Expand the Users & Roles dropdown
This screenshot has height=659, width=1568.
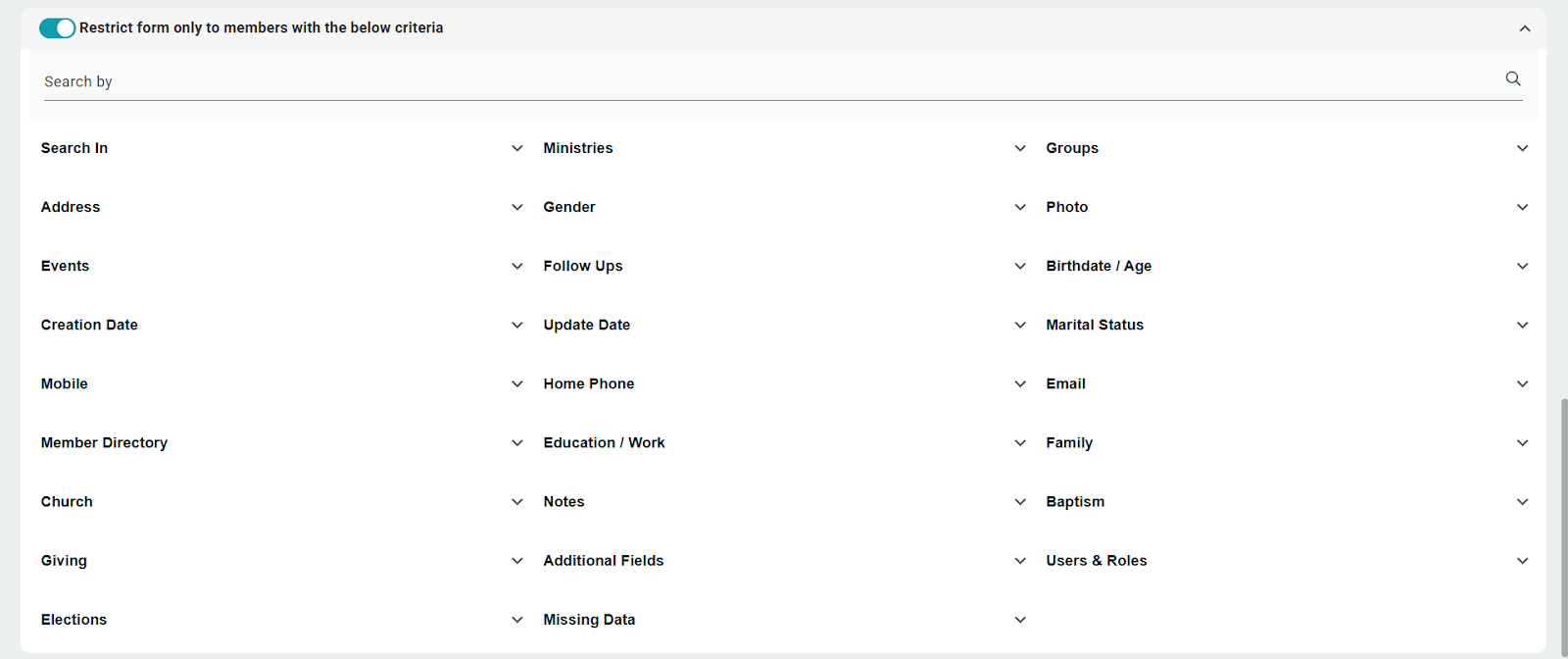(1522, 561)
